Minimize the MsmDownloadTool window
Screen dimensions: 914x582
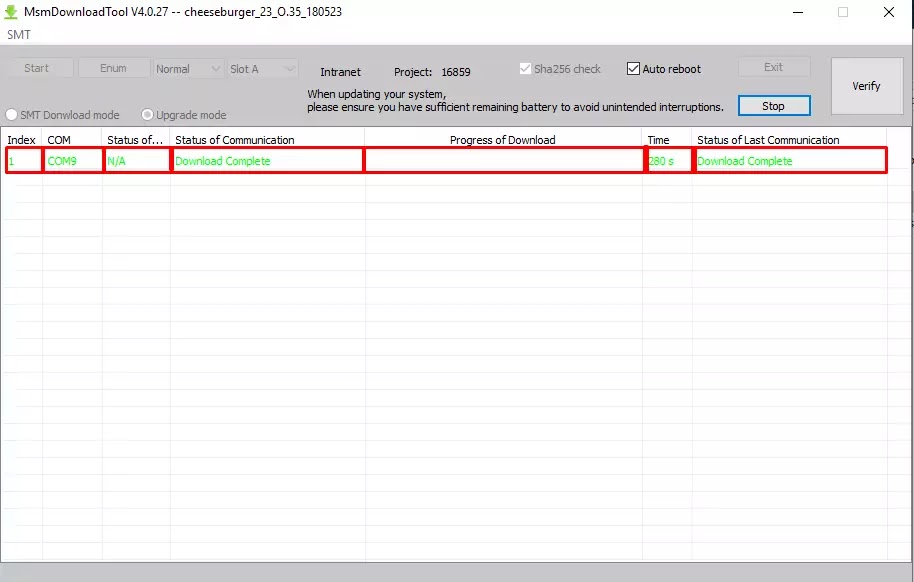pos(798,12)
